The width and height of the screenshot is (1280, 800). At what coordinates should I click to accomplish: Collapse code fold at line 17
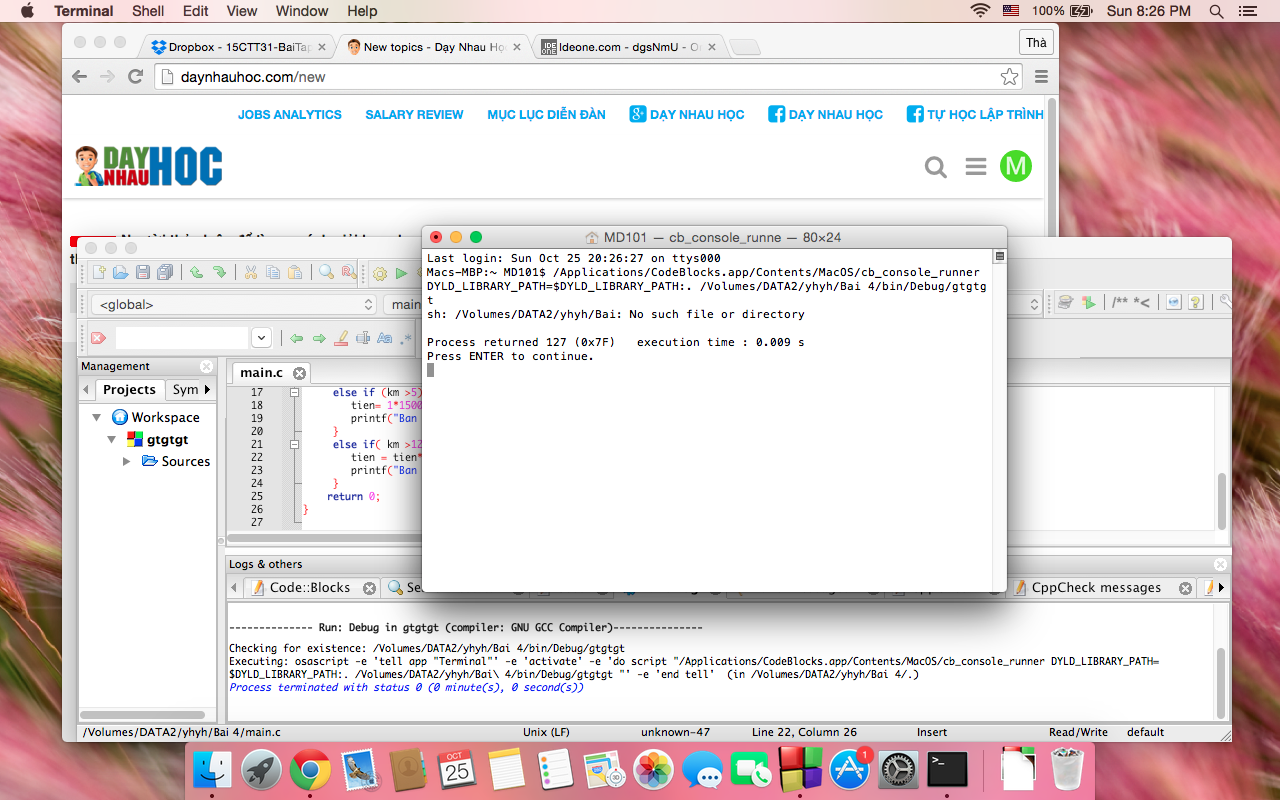(294, 393)
